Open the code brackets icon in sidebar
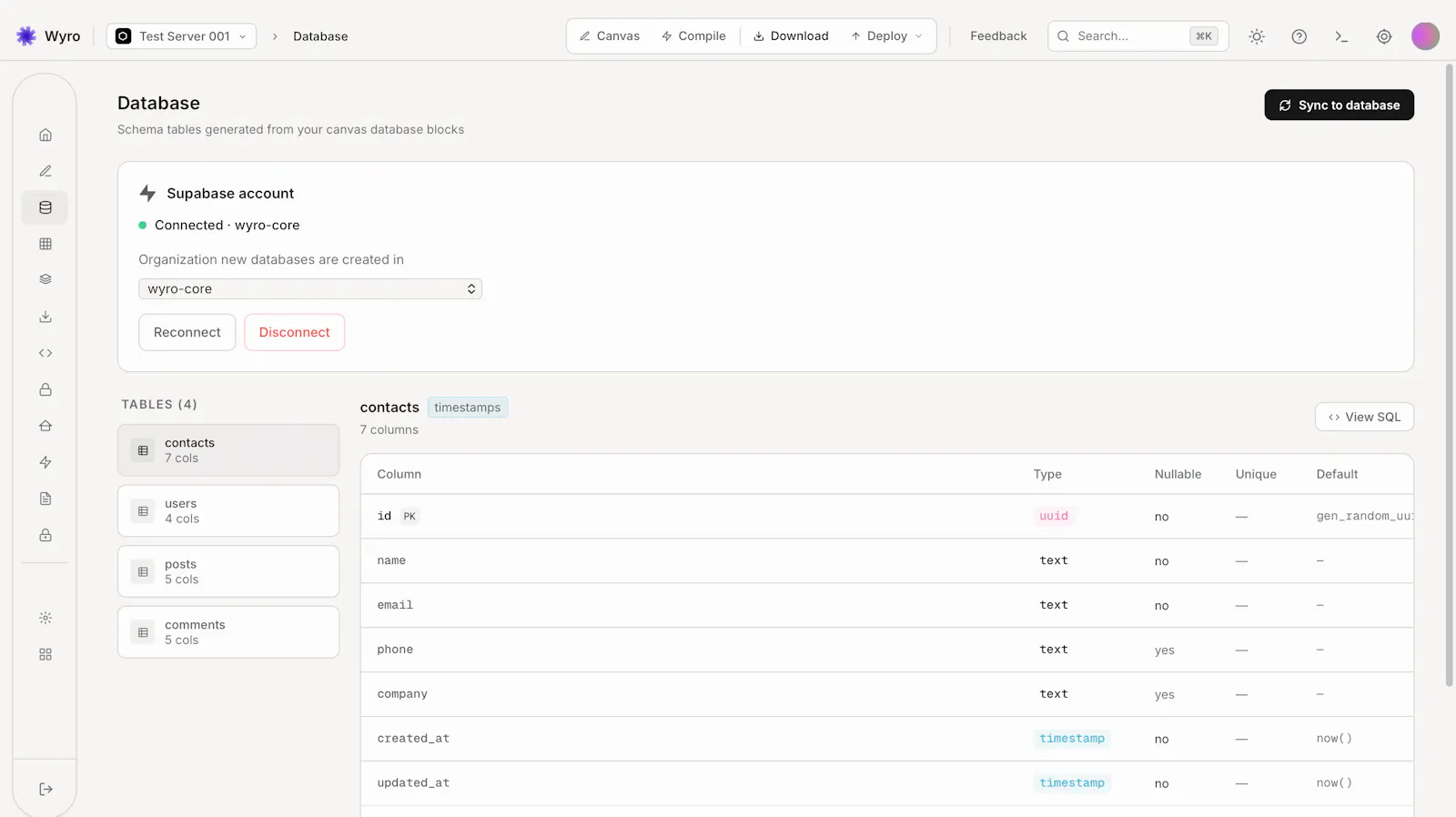1456x817 pixels. pyautogui.click(x=45, y=353)
